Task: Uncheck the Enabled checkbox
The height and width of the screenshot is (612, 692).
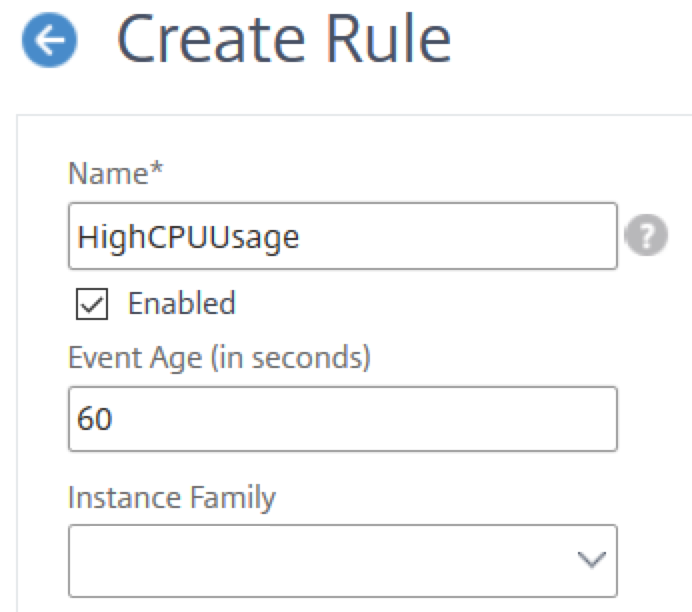Action: pos(92,304)
